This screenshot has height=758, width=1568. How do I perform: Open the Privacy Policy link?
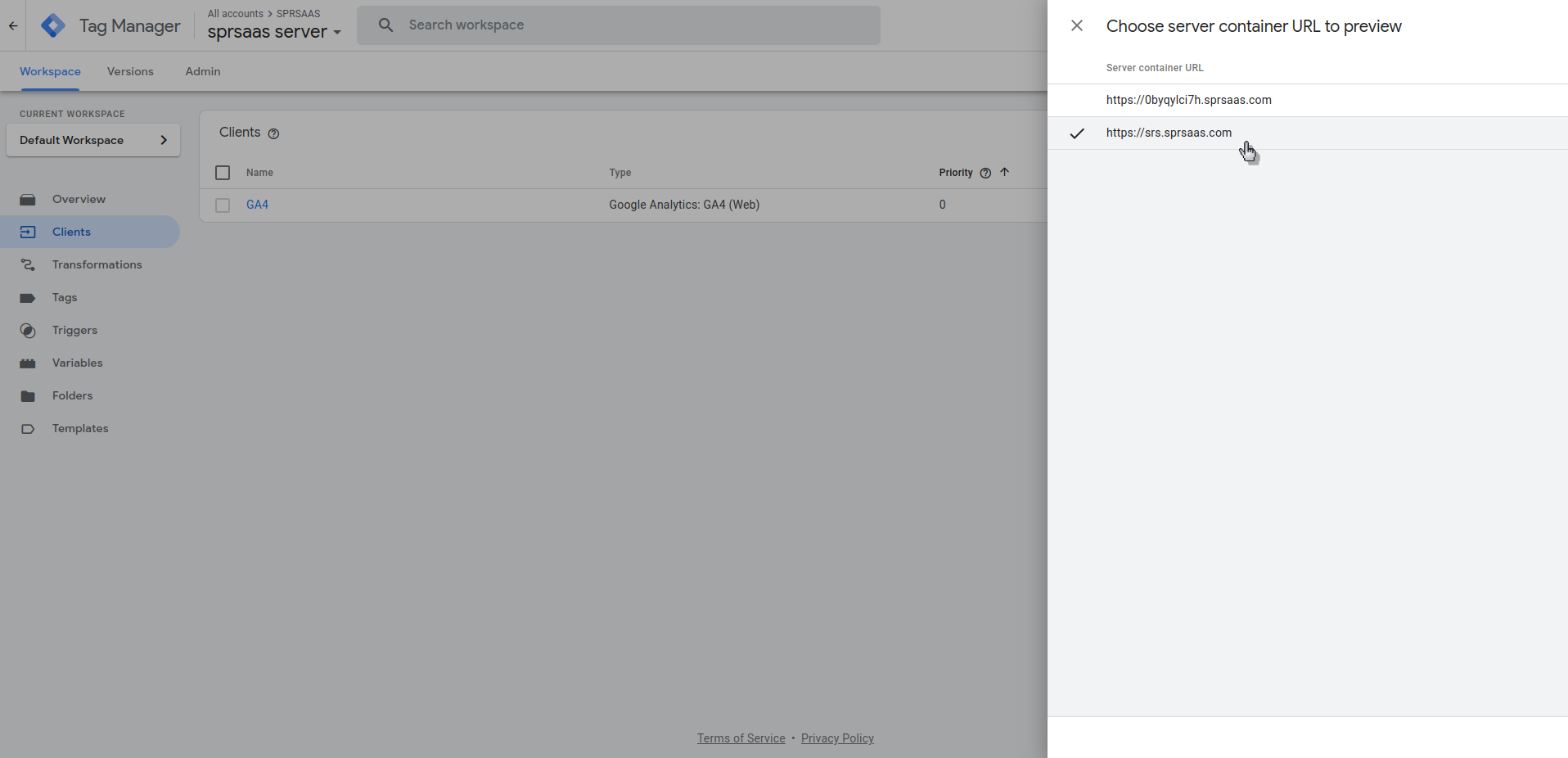[837, 738]
